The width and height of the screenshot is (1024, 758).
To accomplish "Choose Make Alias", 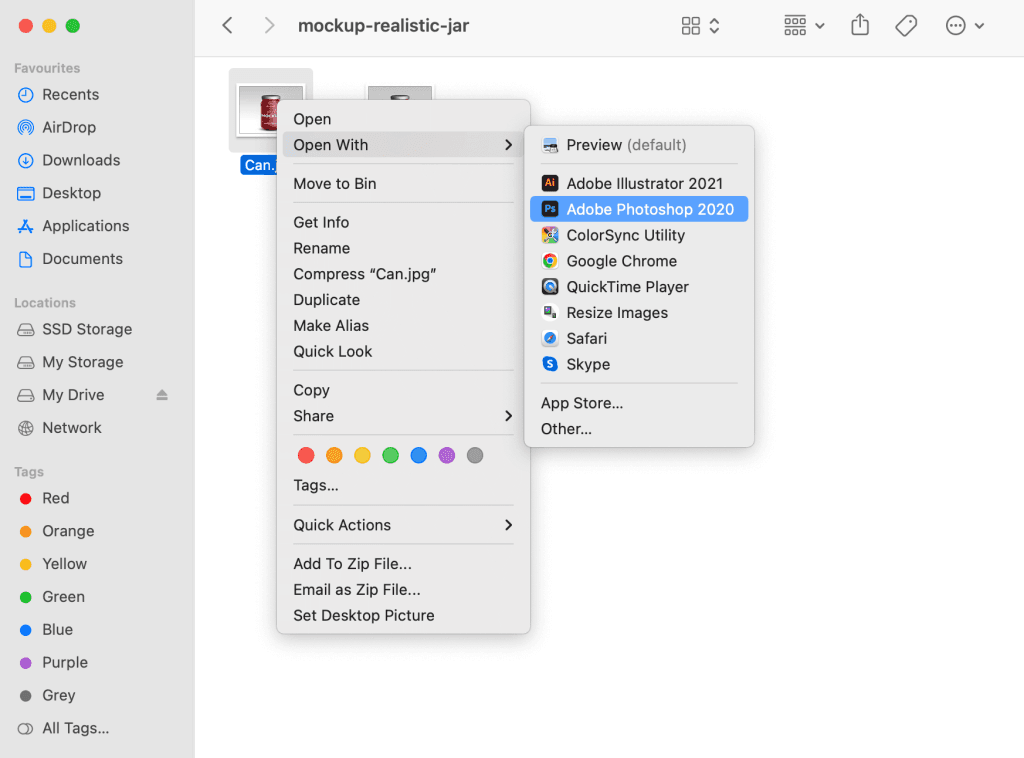I will (x=404, y=326).
